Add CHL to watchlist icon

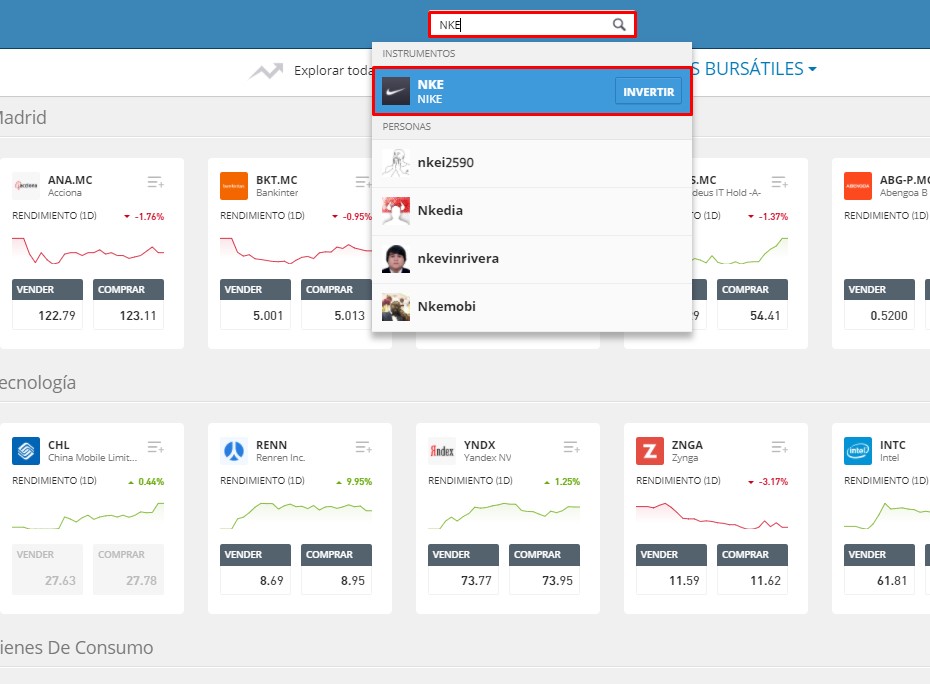[x=155, y=447]
